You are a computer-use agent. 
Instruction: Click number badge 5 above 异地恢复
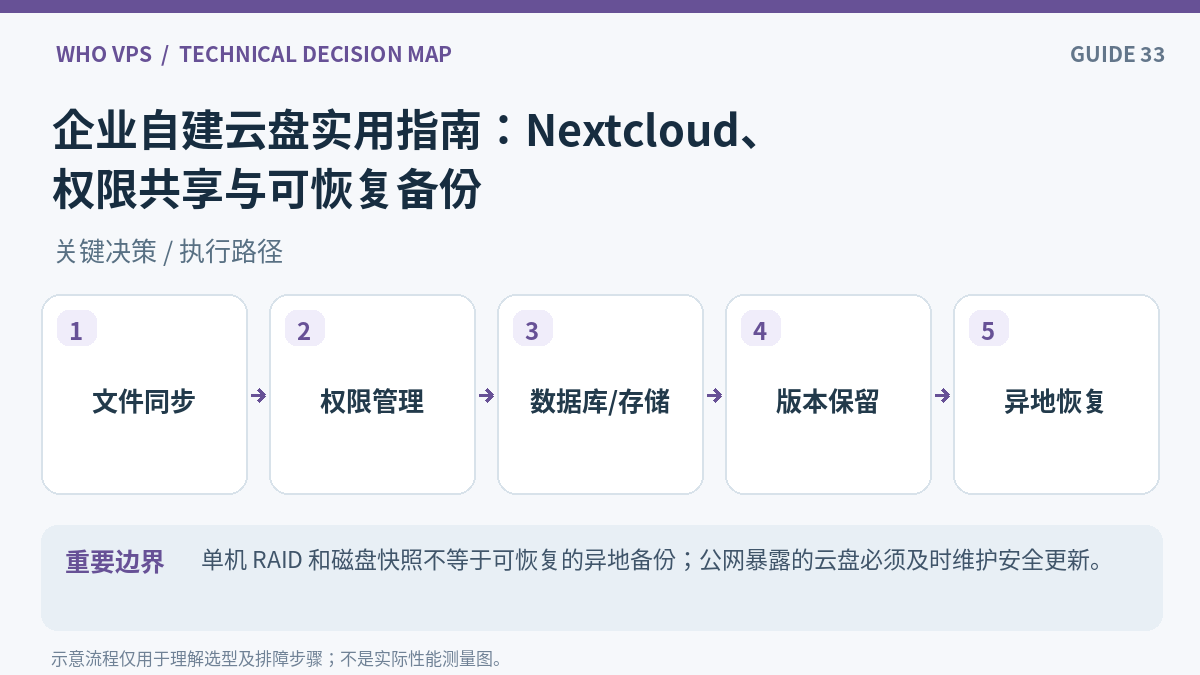[x=989, y=329]
